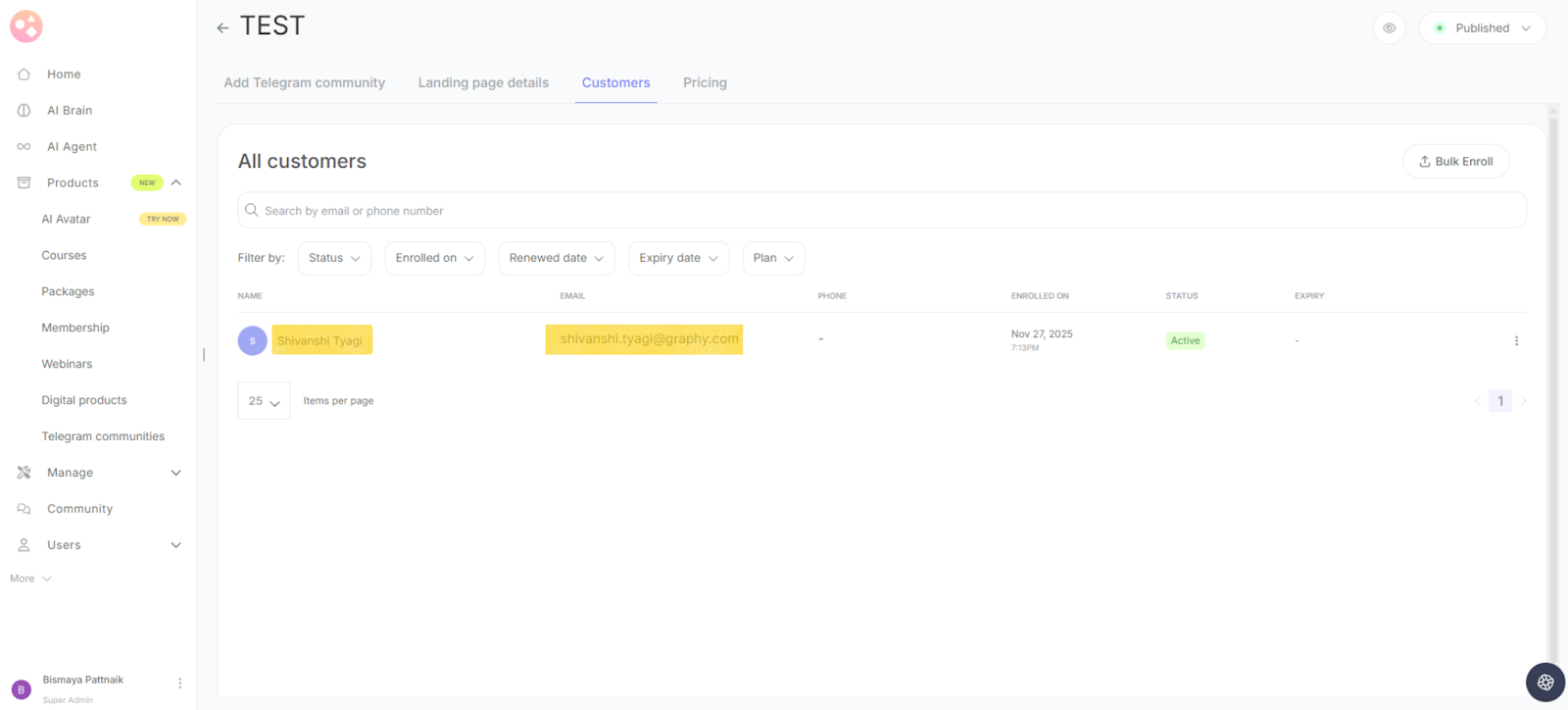Click the eye preview icon

1389,28
